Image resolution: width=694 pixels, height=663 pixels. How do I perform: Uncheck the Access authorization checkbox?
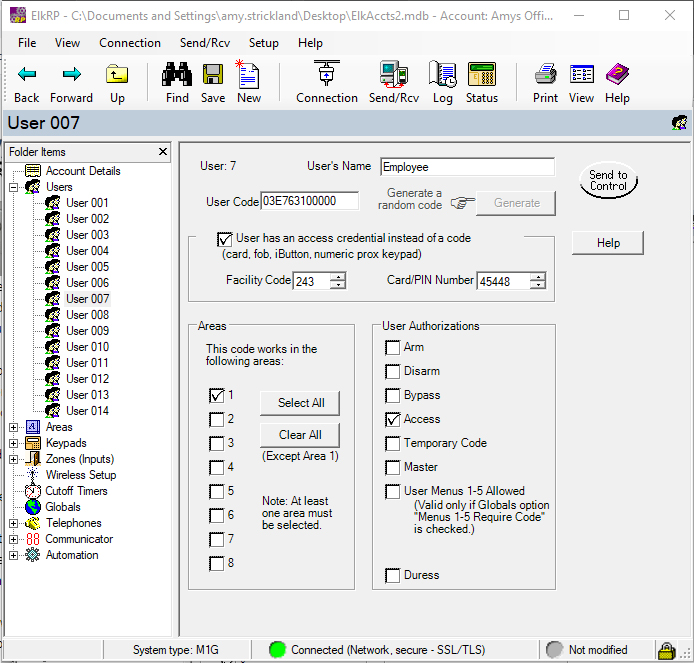[393, 419]
